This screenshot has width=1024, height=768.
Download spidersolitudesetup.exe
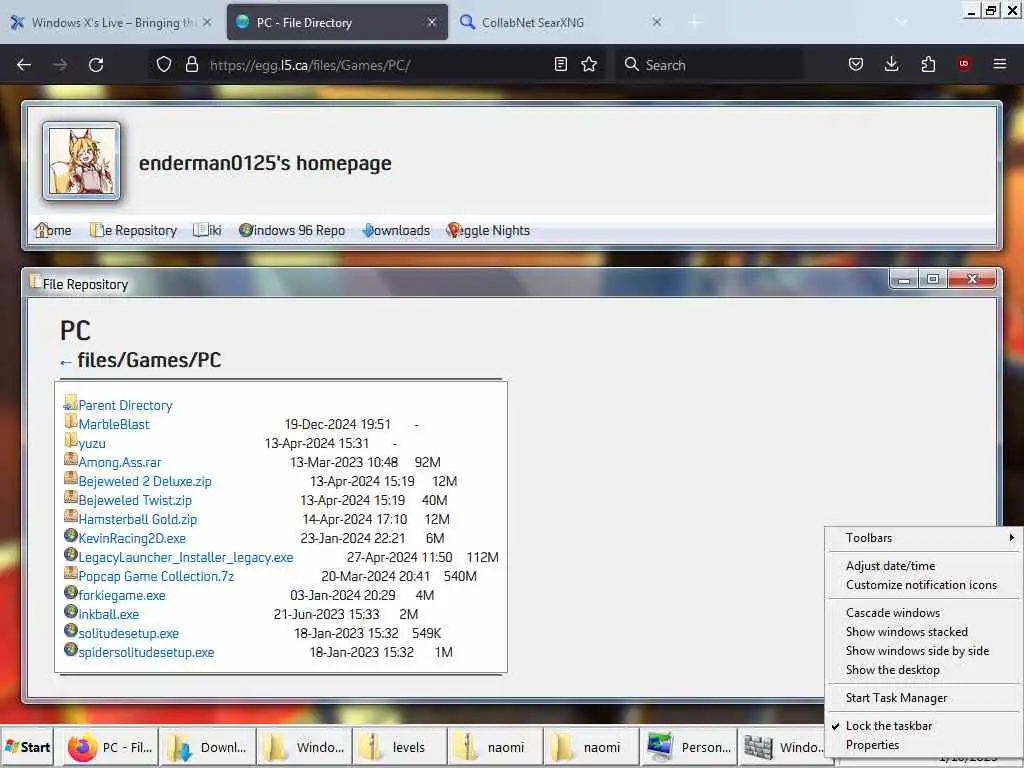pos(146,652)
